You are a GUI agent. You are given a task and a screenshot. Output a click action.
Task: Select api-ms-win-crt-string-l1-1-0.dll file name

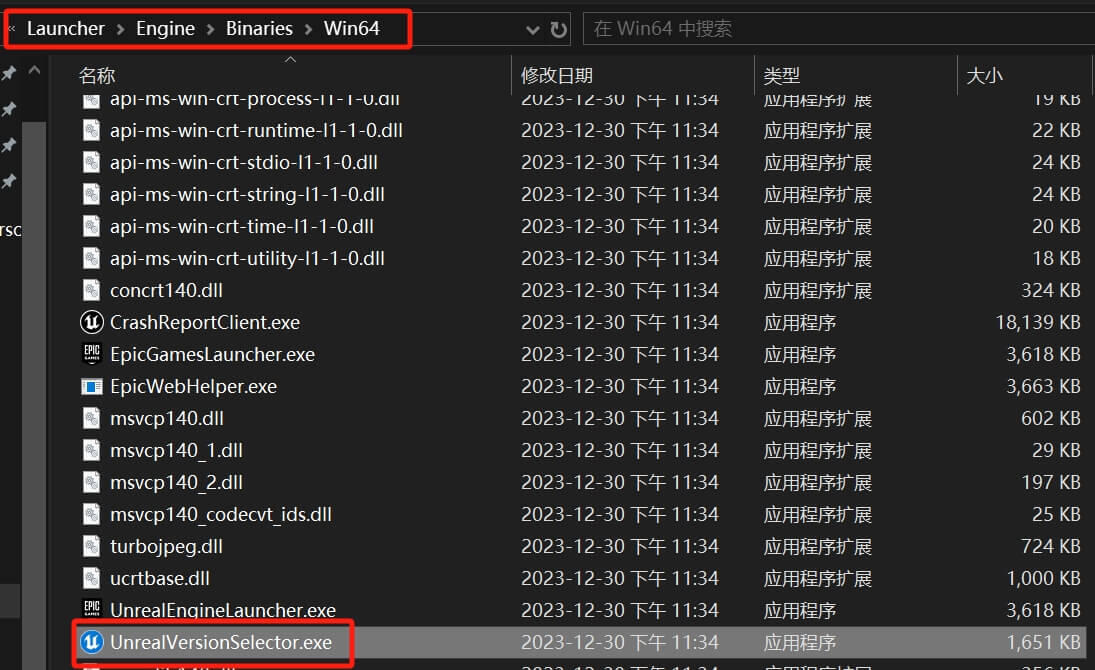(247, 194)
